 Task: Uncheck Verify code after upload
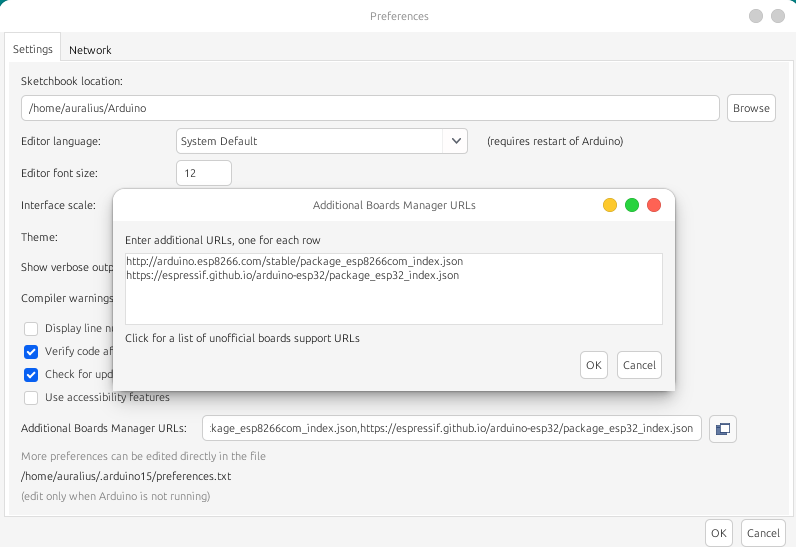tap(32, 351)
